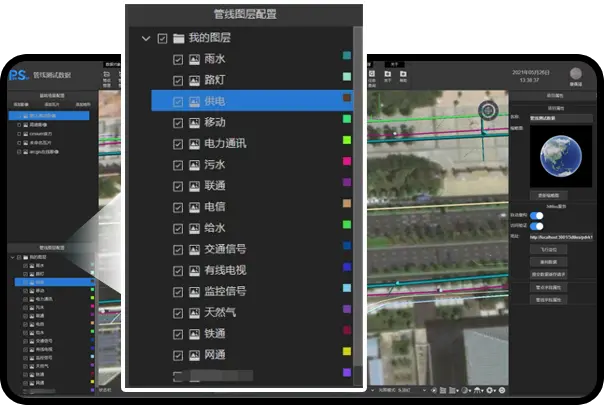This screenshot has width=604, height=405.
Task: Turn off the lower blue toggle switch above the URL field
Action: [537, 226]
